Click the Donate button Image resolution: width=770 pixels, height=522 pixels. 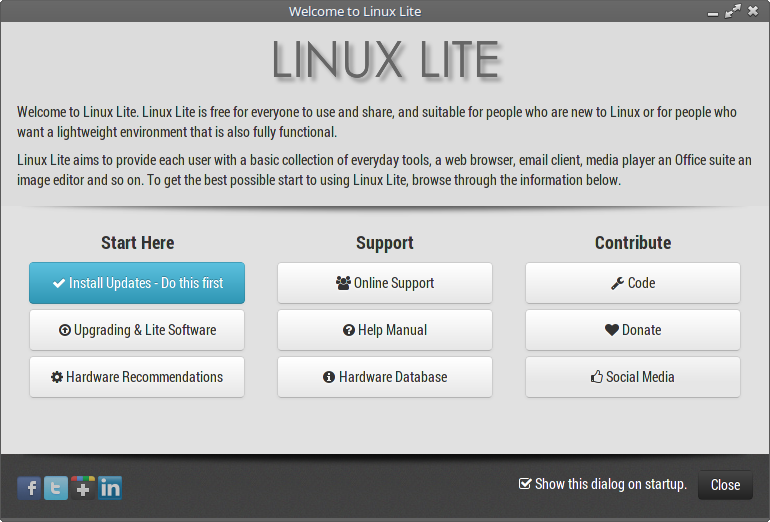pyautogui.click(x=633, y=330)
